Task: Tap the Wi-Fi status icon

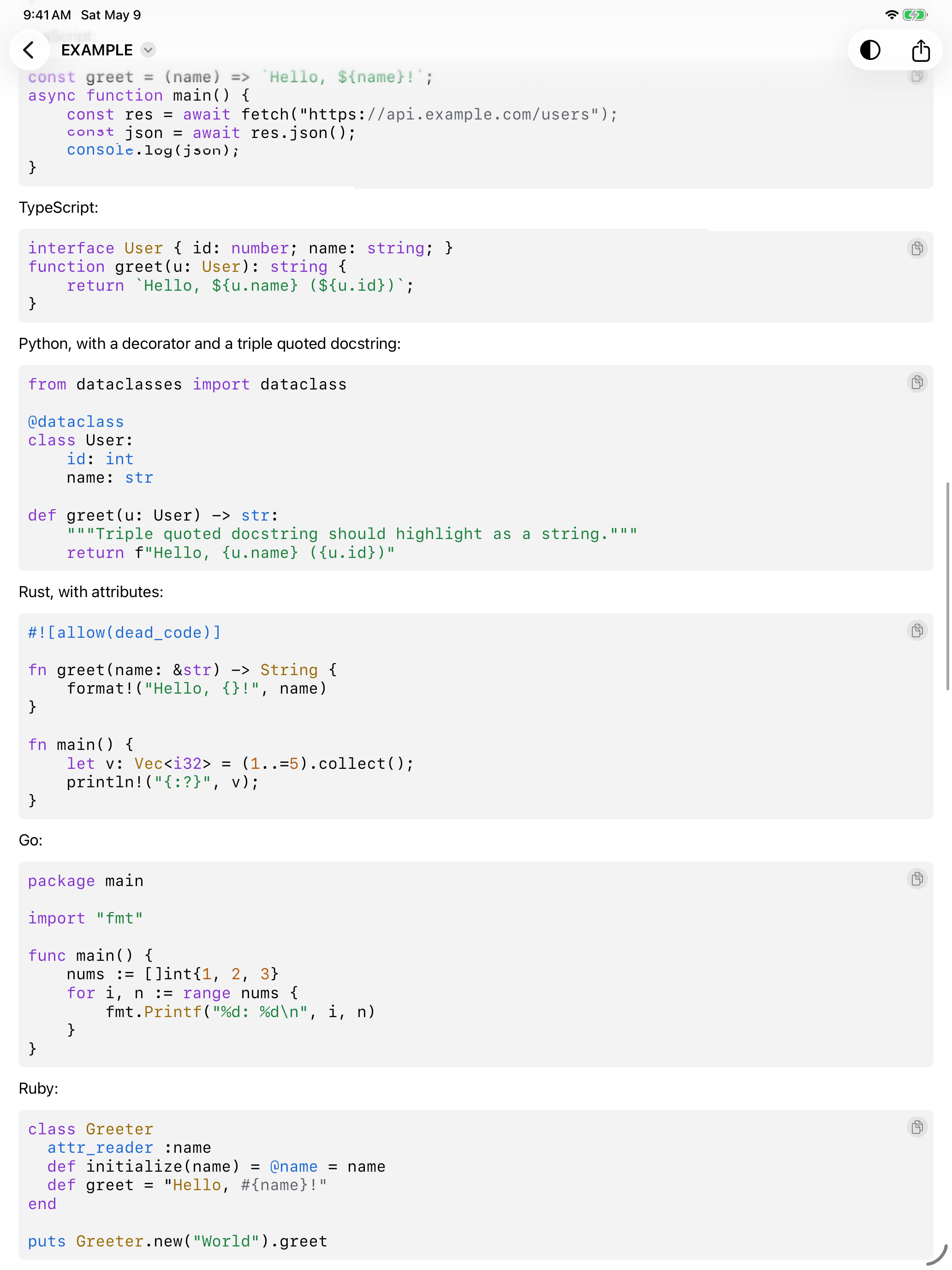Action: pyautogui.click(x=891, y=15)
